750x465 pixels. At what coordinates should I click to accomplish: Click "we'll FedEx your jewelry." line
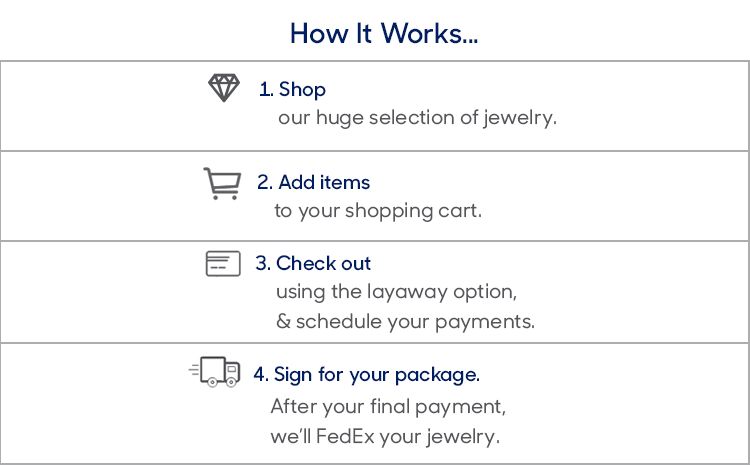385,436
